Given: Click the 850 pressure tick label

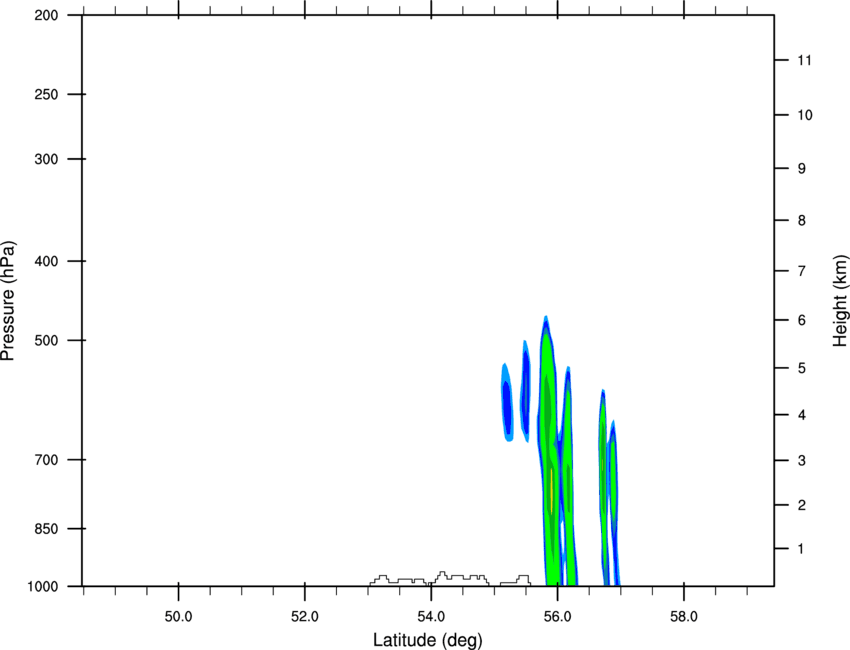Looking at the screenshot, I should click(46, 529).
